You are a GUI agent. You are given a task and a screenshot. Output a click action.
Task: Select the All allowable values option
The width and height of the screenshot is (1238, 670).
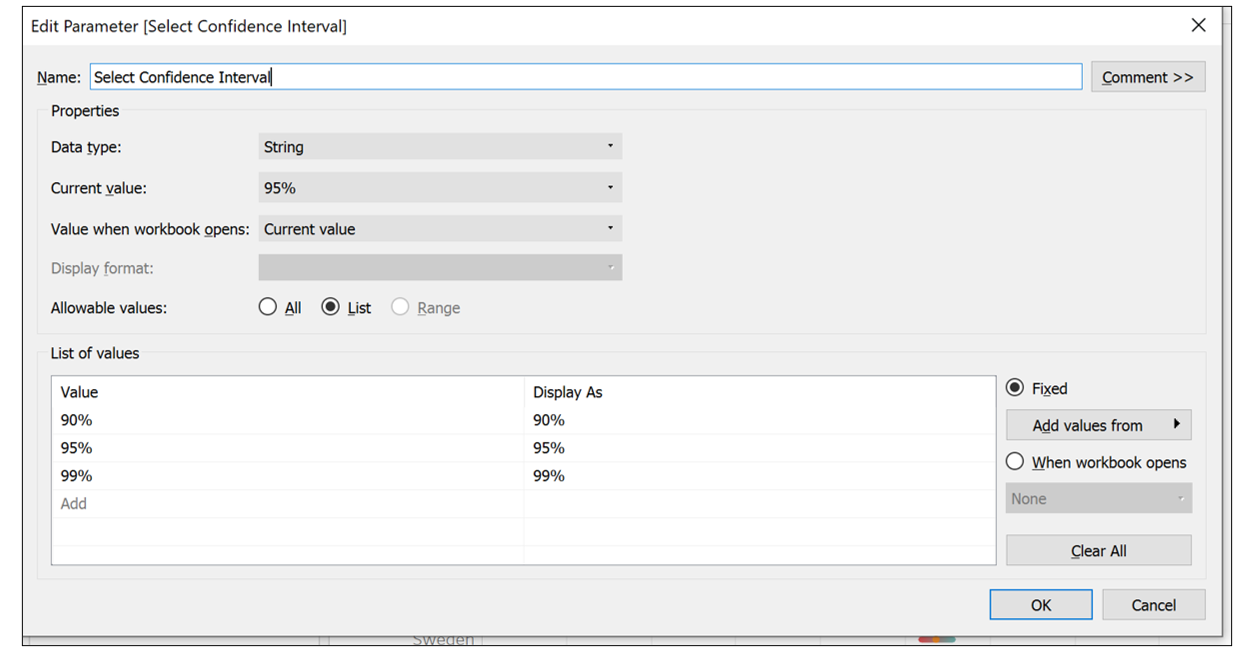[268, 308]
